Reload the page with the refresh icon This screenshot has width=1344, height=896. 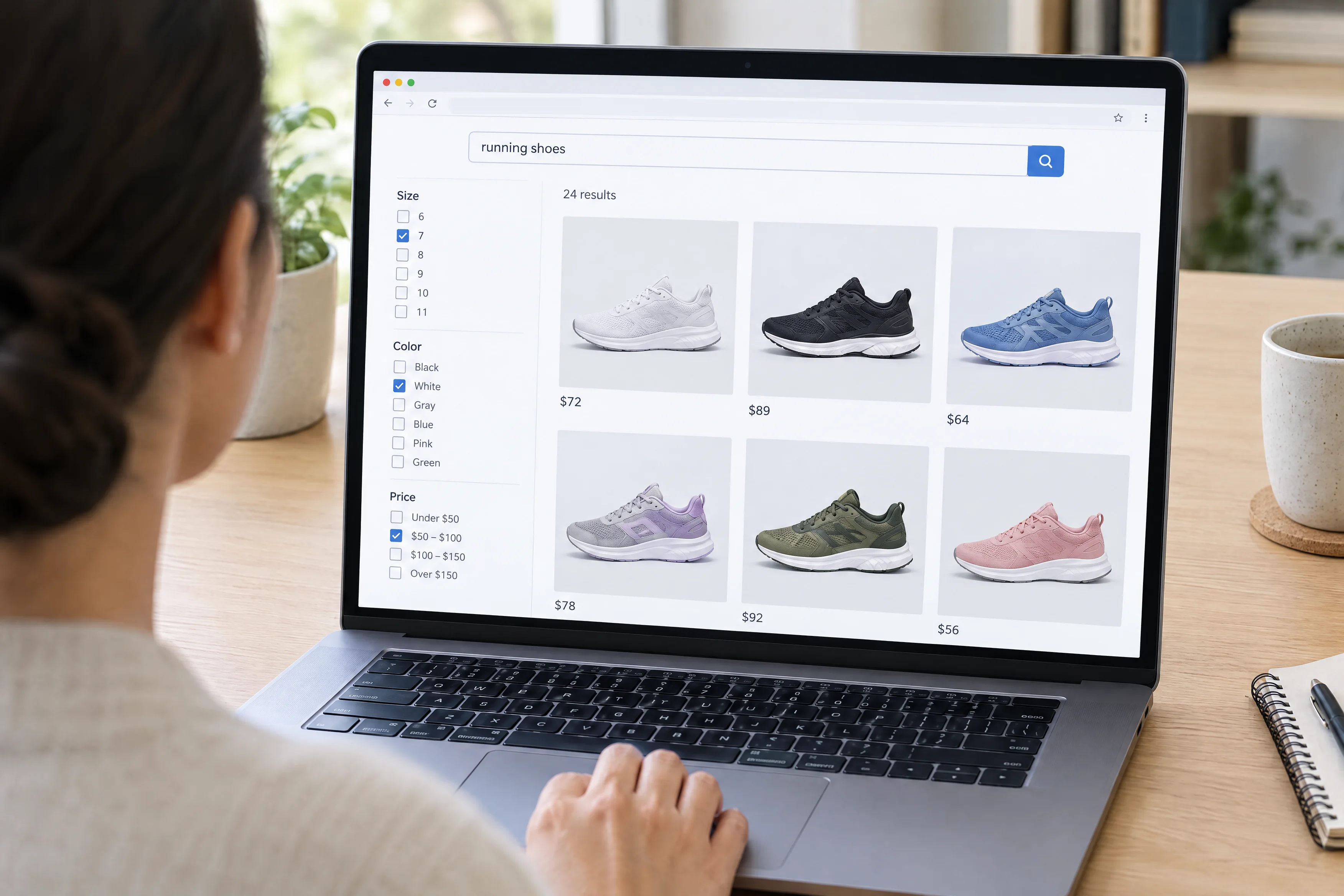[x=432, y=104]
